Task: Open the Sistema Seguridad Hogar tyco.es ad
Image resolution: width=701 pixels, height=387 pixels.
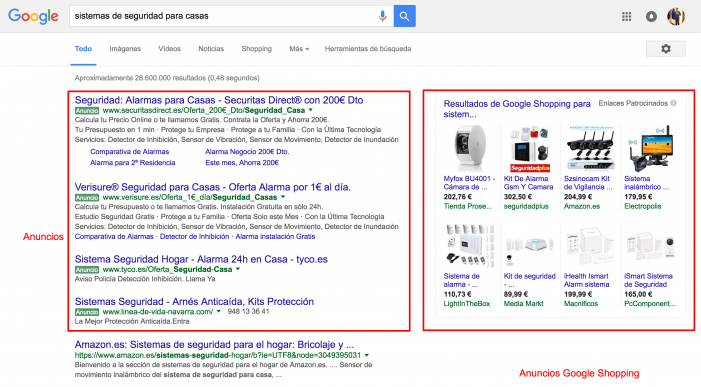Action: pyautogui.click(x=201, y=259)
